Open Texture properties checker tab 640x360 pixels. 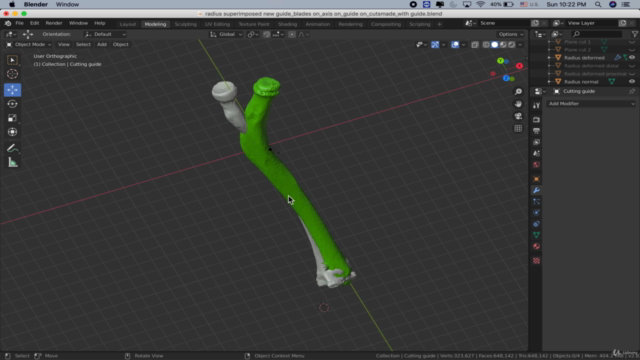(536, 260)
